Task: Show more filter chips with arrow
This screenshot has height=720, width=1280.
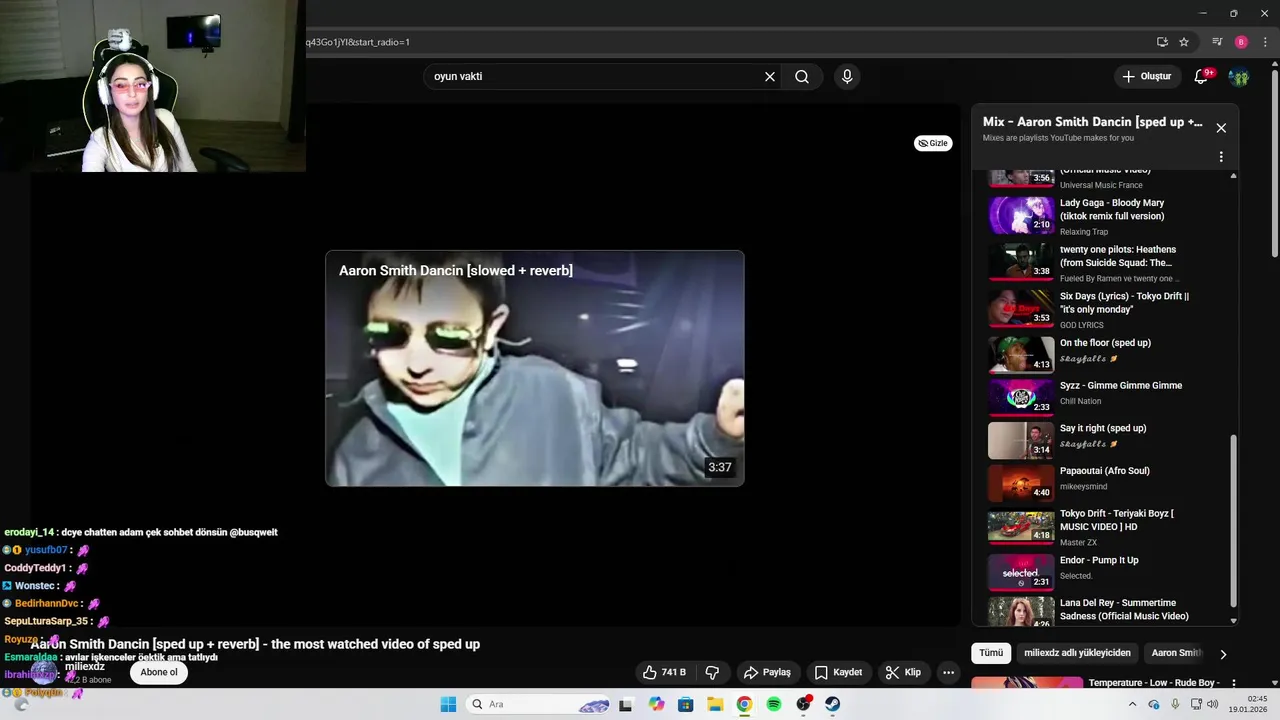Action: coord(1222,654)
